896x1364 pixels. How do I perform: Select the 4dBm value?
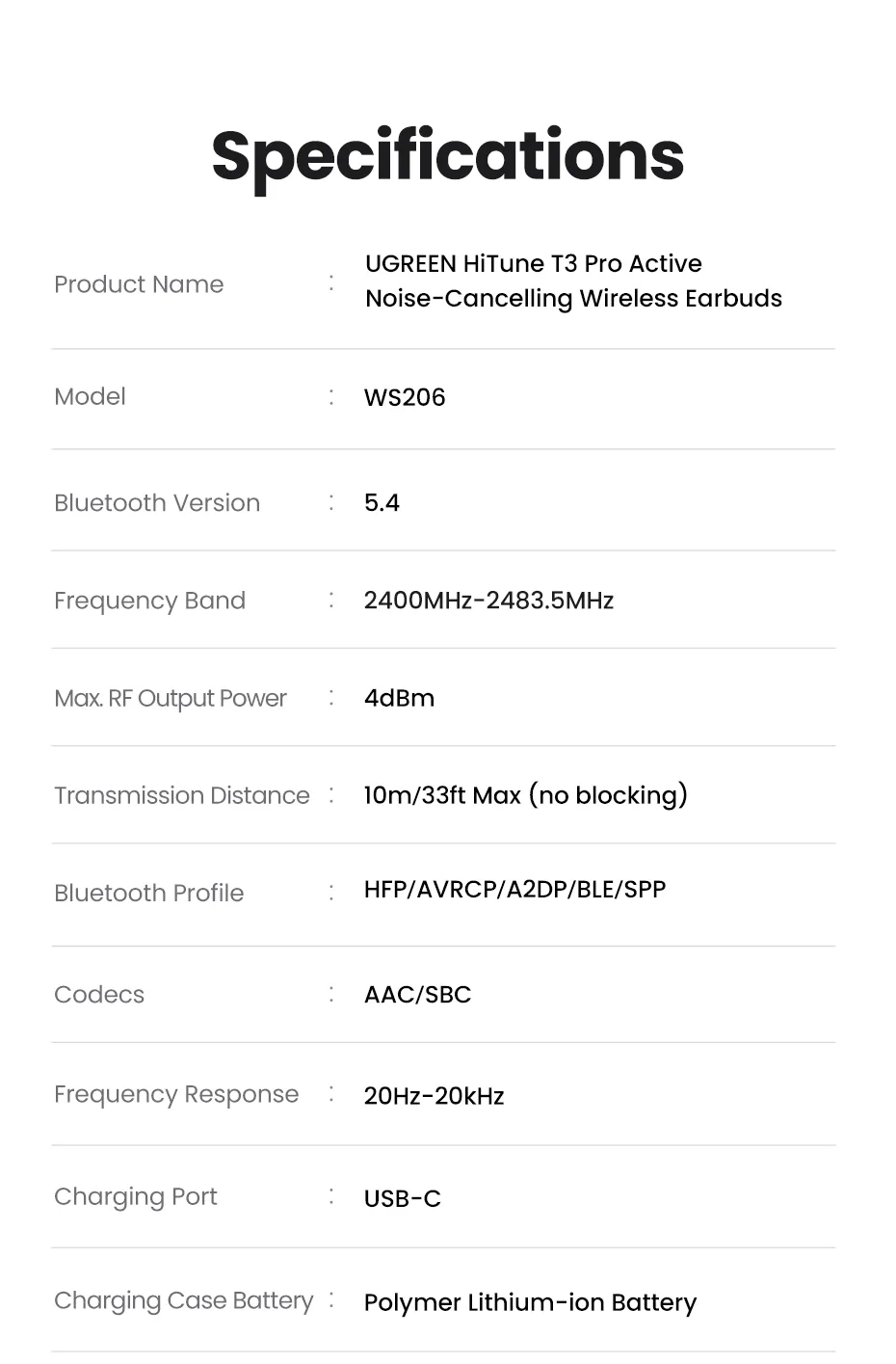click(399, 698)
